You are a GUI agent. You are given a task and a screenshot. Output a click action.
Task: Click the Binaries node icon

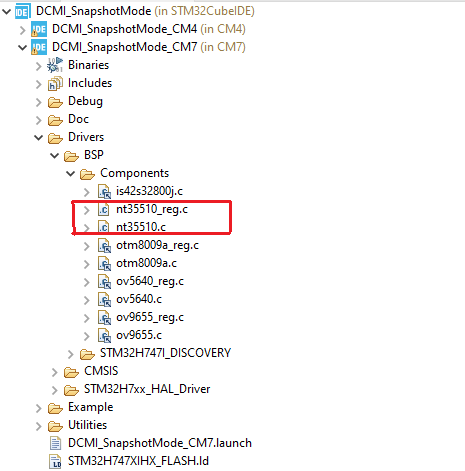(x=55, y=65)
